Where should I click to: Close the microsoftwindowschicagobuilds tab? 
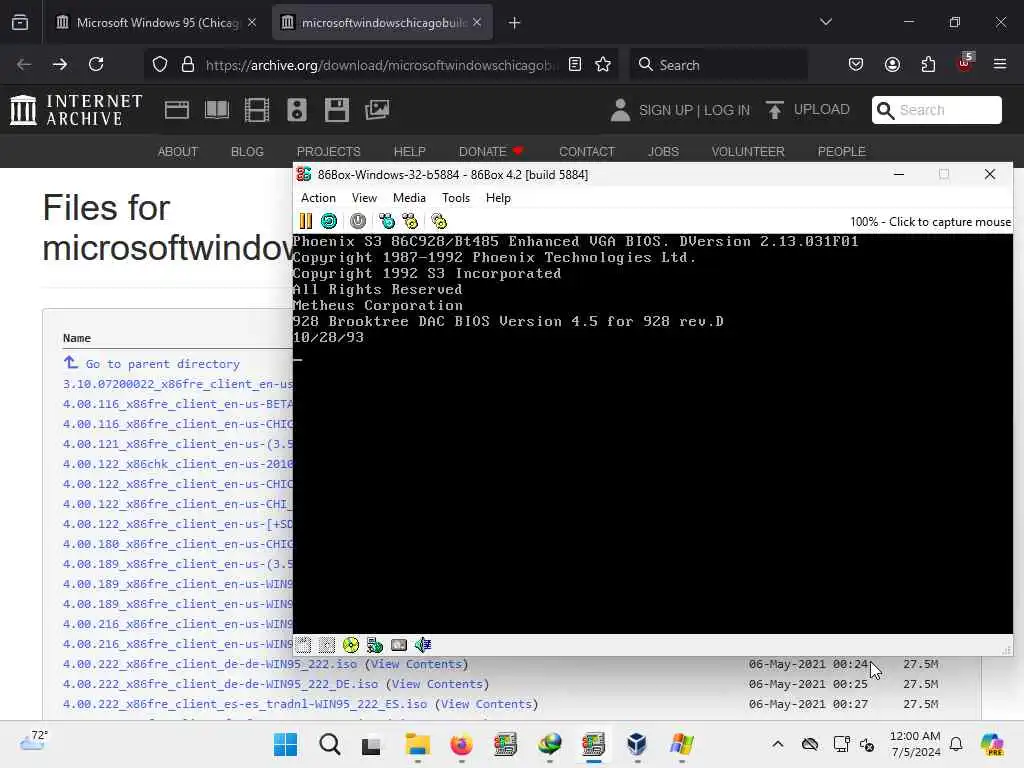[x=477, y=22]
